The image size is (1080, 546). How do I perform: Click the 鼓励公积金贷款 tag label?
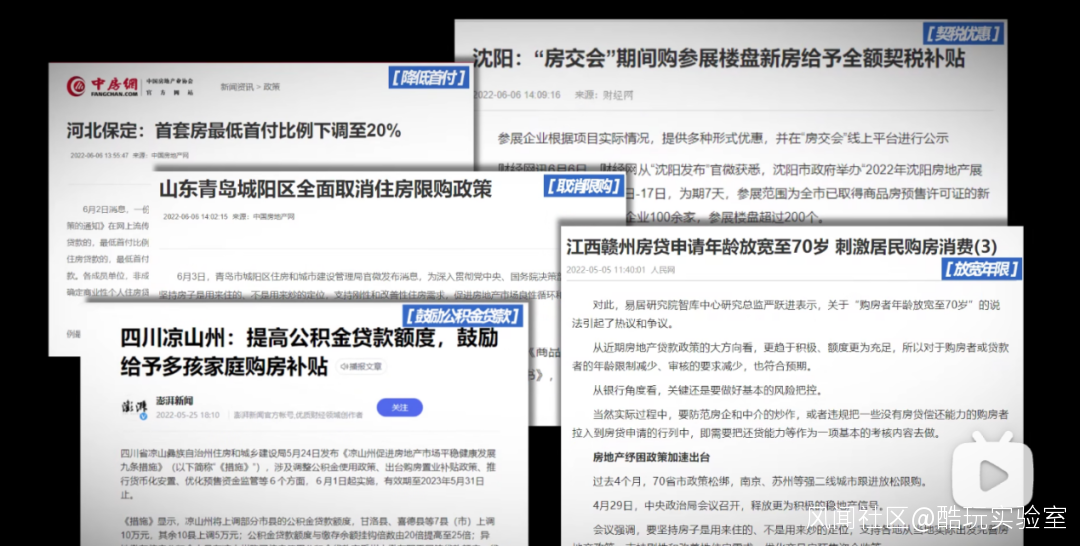point(462,316)
